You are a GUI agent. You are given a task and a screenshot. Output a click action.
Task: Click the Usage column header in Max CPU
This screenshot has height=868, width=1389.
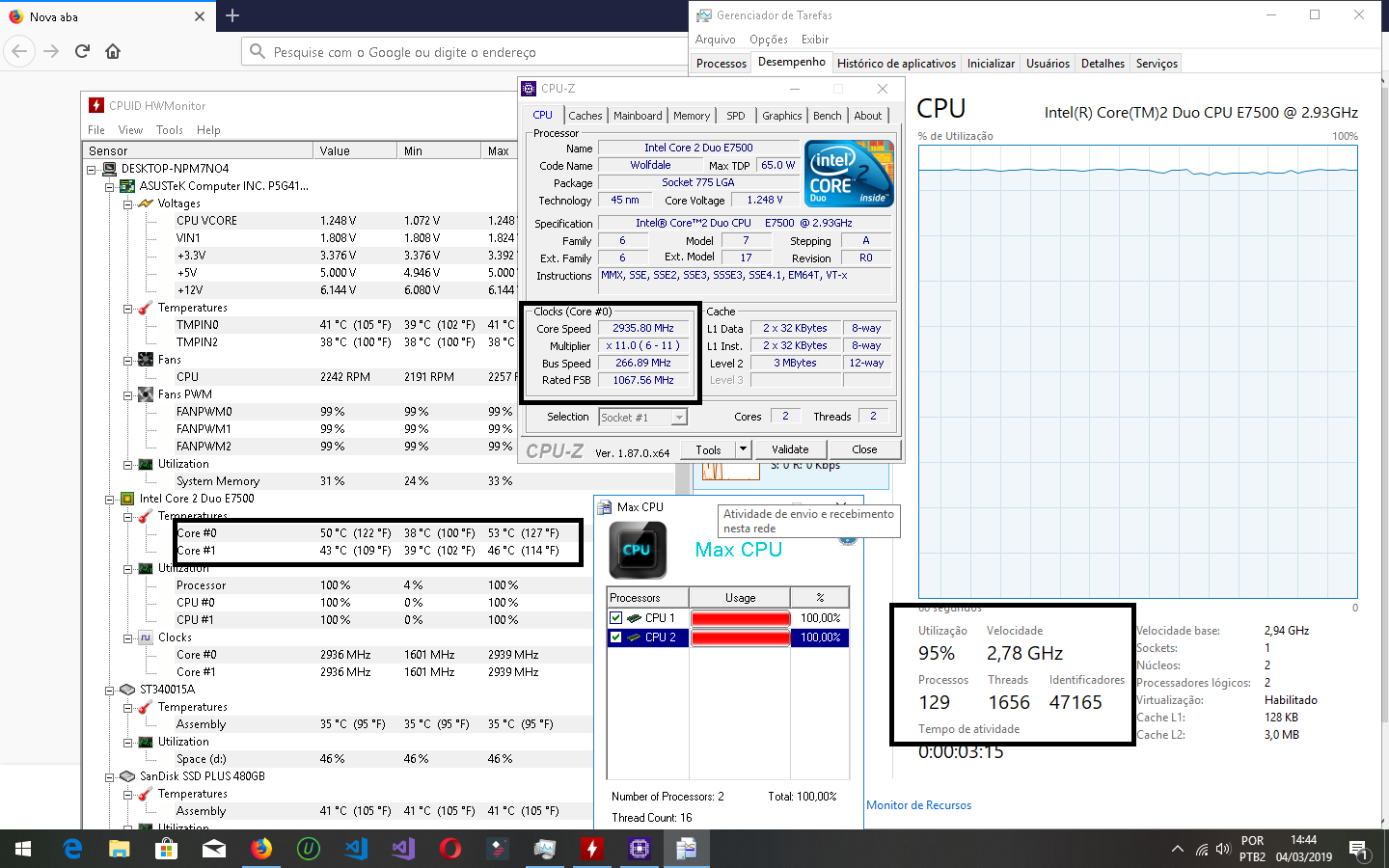[x=740, y=598]
